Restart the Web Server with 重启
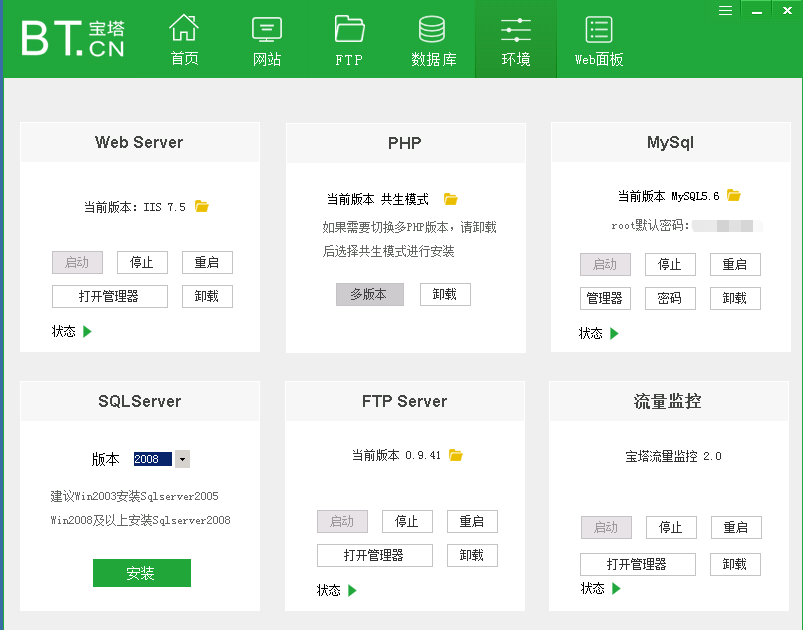803x630 pixels. (x=207, y=262)
